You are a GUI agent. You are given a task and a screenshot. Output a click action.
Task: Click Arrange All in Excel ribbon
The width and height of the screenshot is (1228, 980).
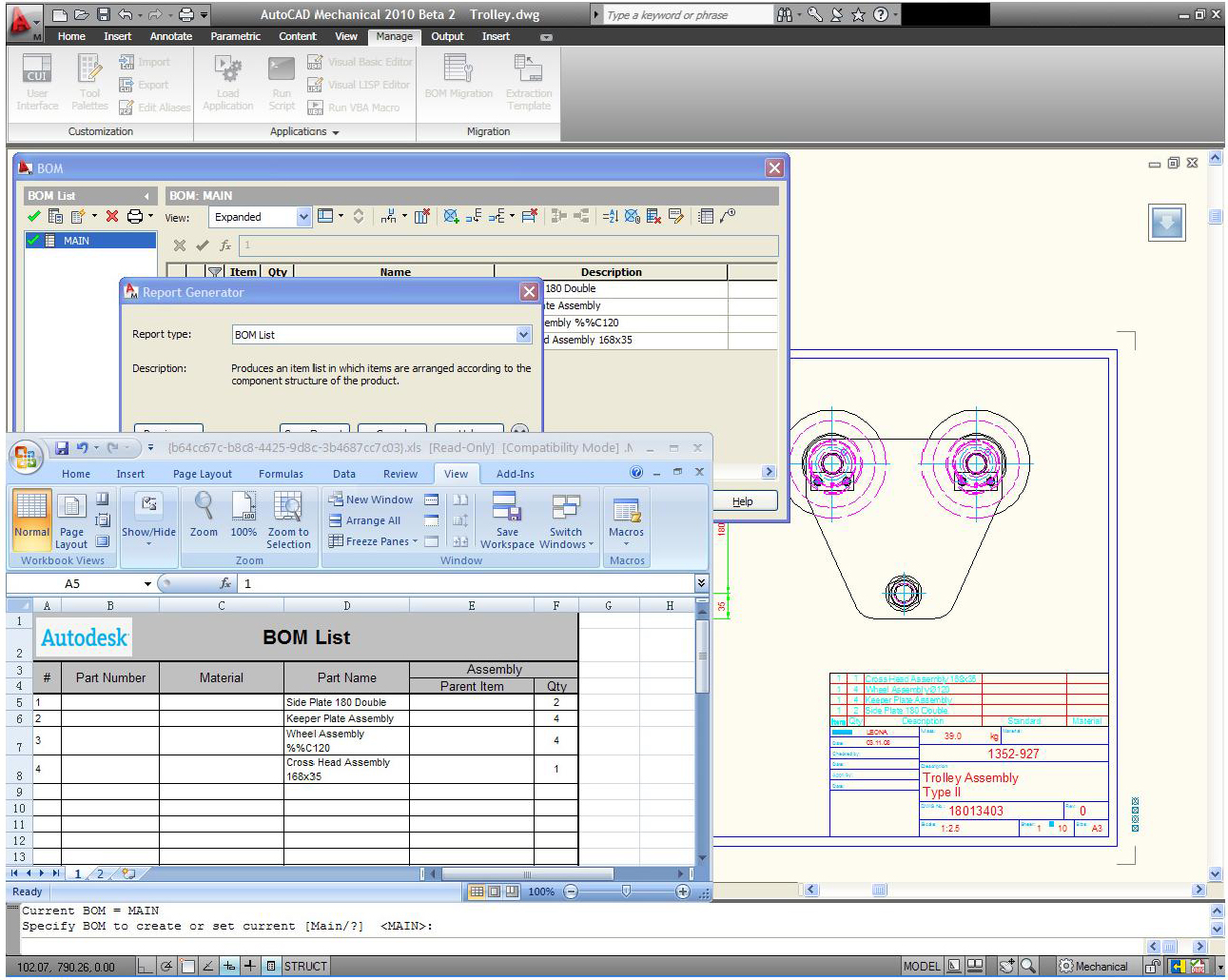coord(364,520)
